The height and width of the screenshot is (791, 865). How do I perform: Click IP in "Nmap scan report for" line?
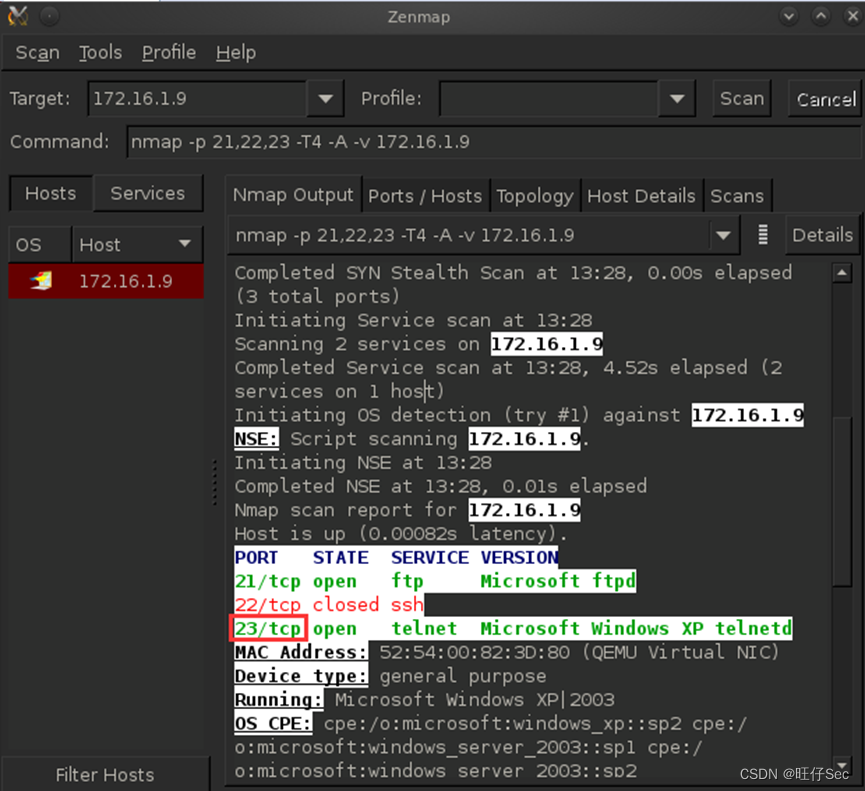pos(524,510)
